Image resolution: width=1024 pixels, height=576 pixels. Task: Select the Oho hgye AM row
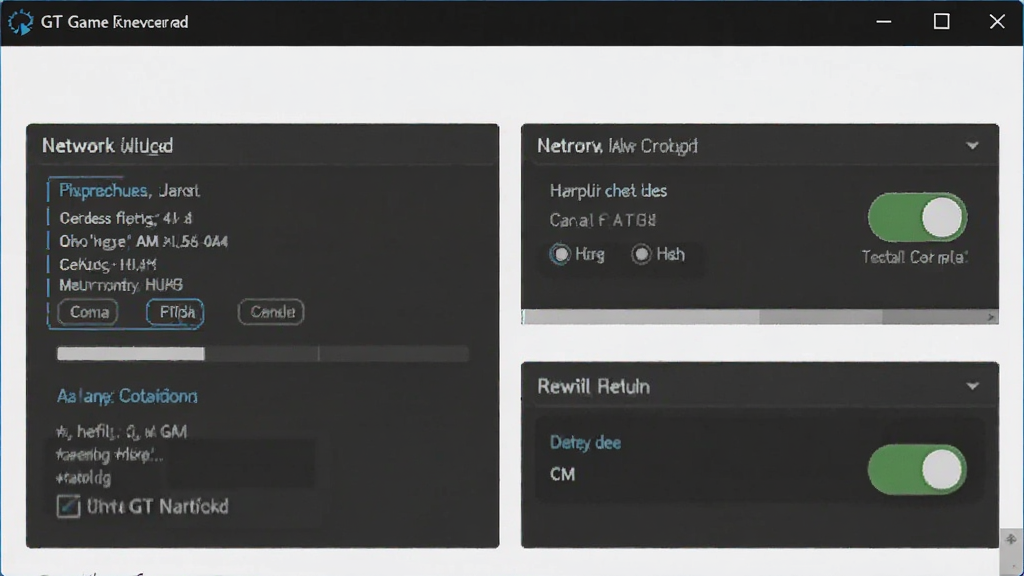point(144,242)
